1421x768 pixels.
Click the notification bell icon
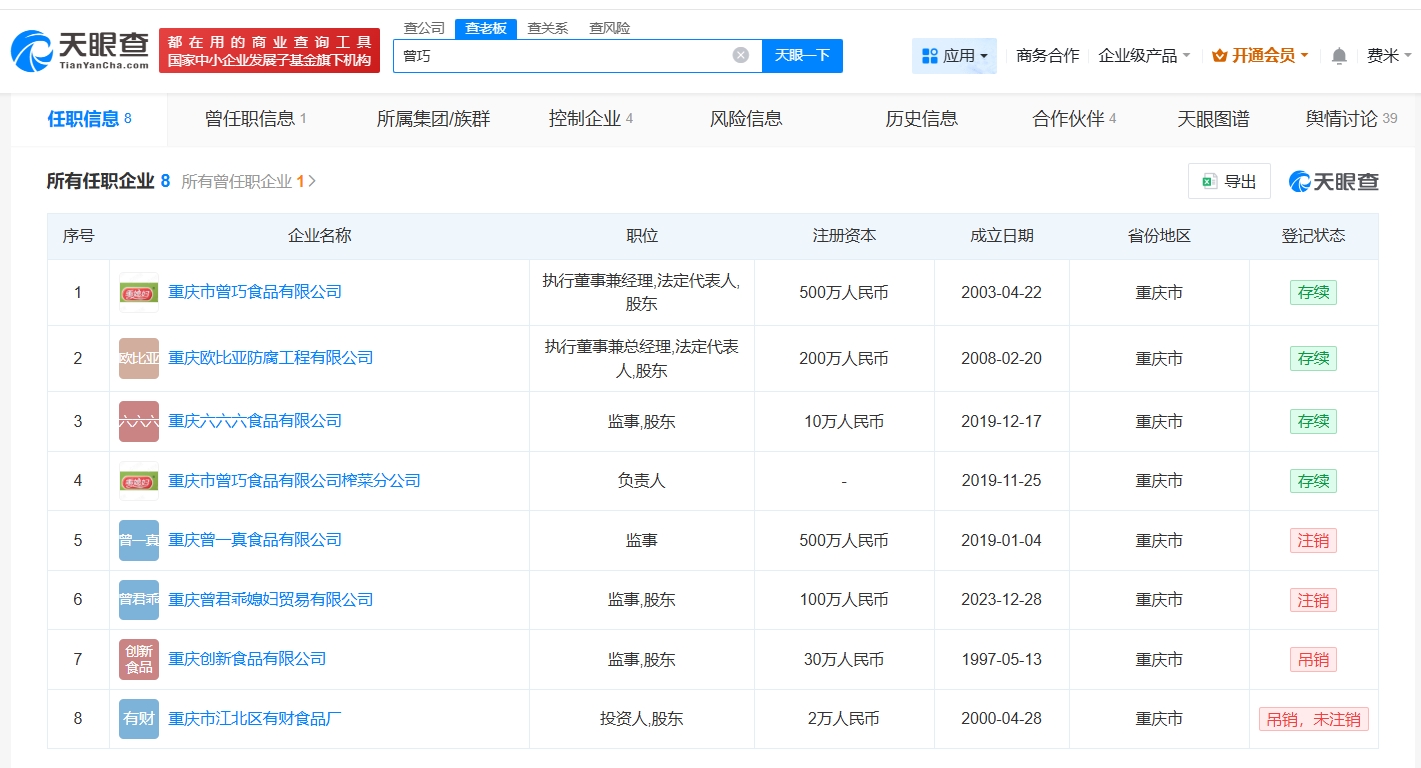[x=1339, y=56]
